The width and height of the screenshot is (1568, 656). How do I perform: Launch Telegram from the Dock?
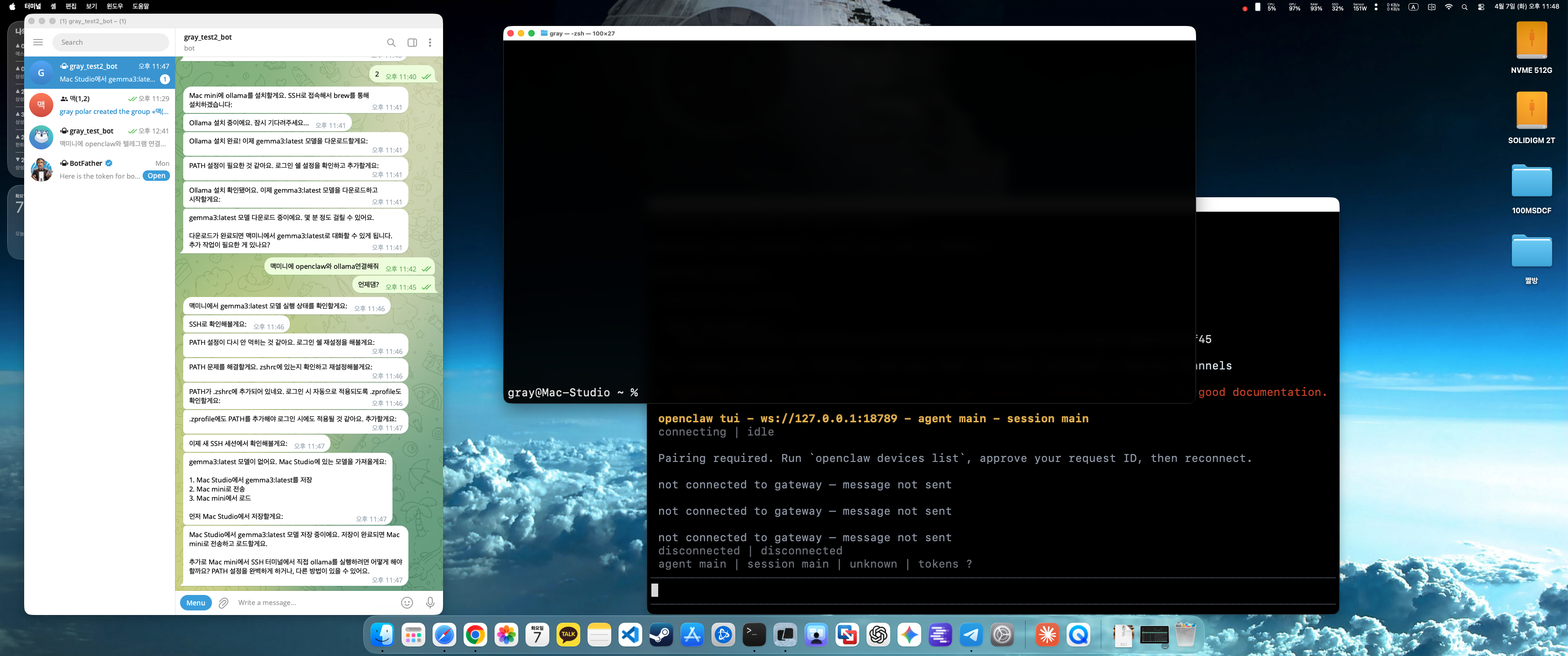pyautogui.click(x=970, y=635)
